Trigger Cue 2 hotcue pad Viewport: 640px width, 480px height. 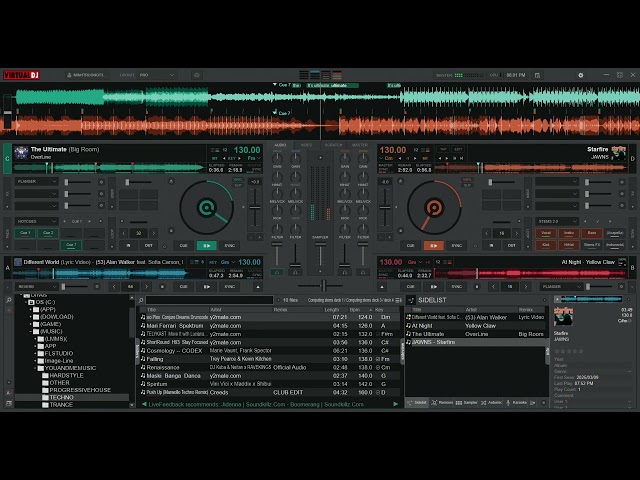click(x=48, y=233)
